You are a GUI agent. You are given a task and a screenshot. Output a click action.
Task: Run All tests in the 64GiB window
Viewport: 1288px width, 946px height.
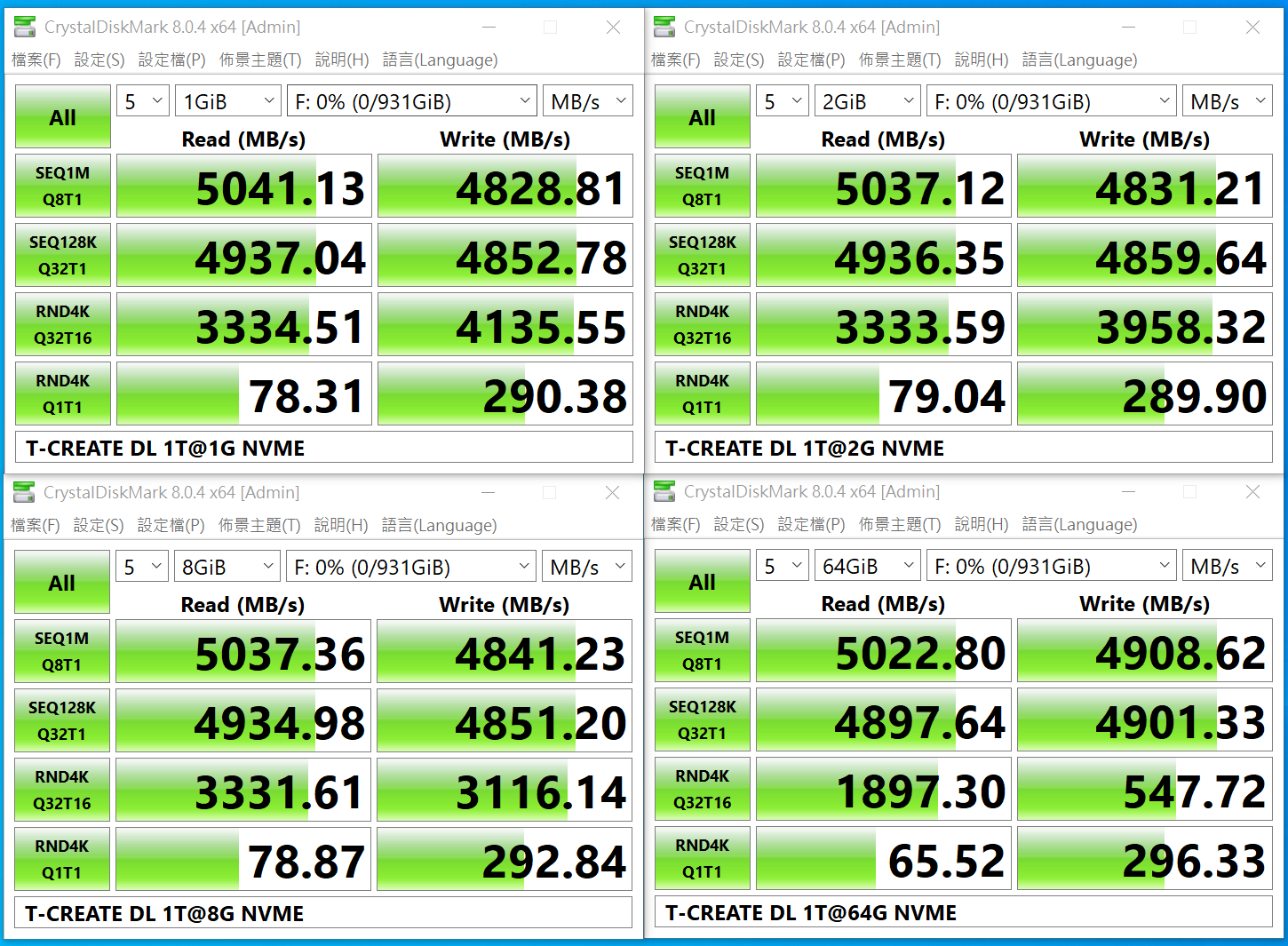point(703,581)
